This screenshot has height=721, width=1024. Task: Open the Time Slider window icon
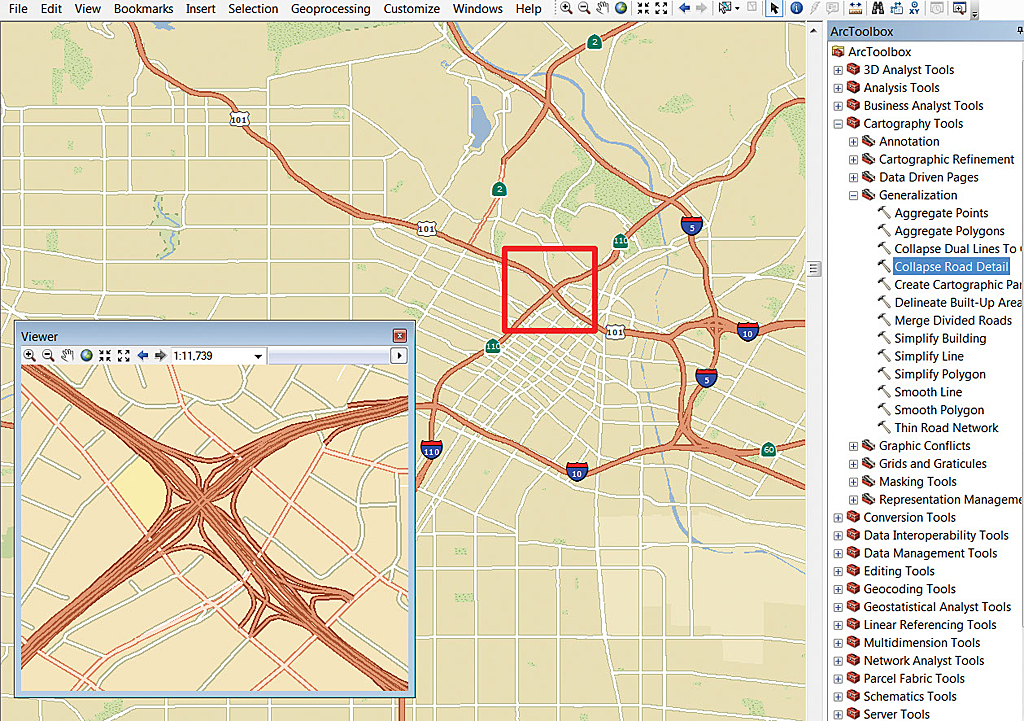pos(936,8)
